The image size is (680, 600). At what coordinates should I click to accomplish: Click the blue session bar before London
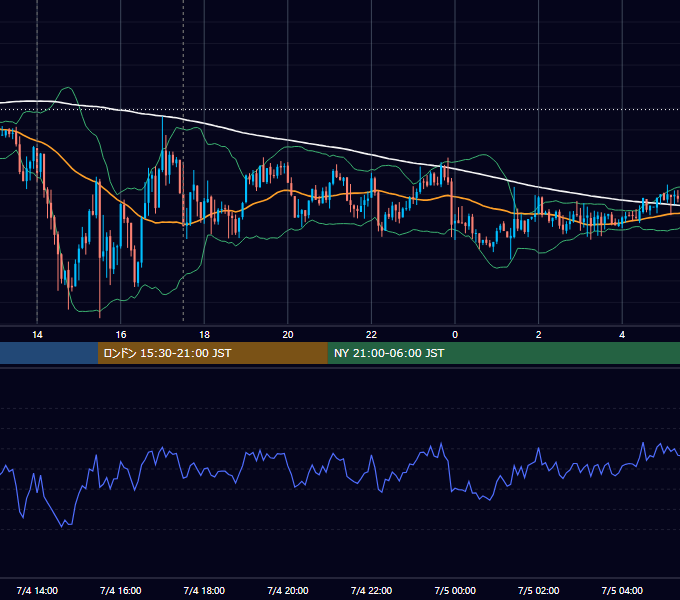coord(49,353)
